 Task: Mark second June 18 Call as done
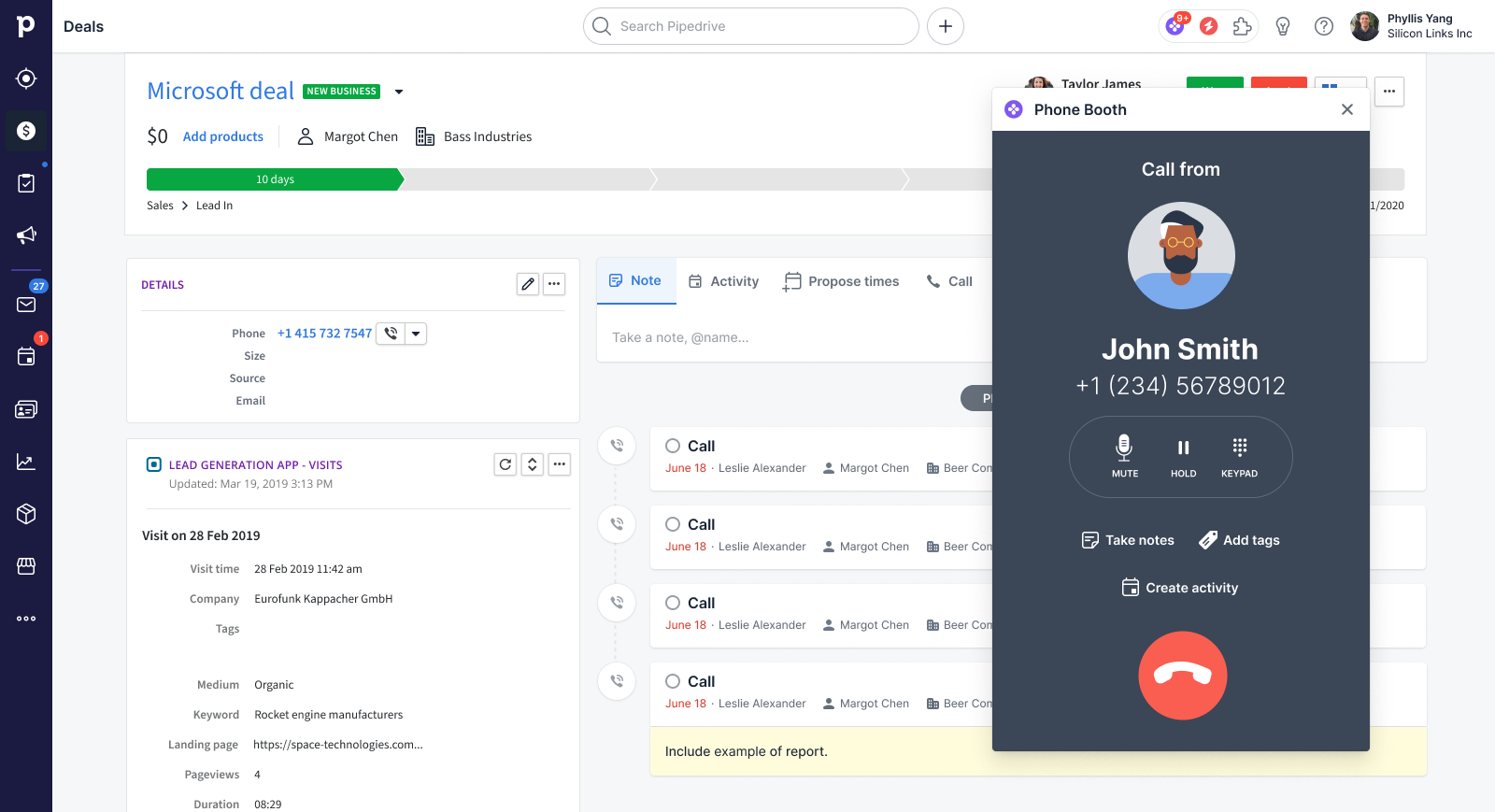tap(673, 524)
